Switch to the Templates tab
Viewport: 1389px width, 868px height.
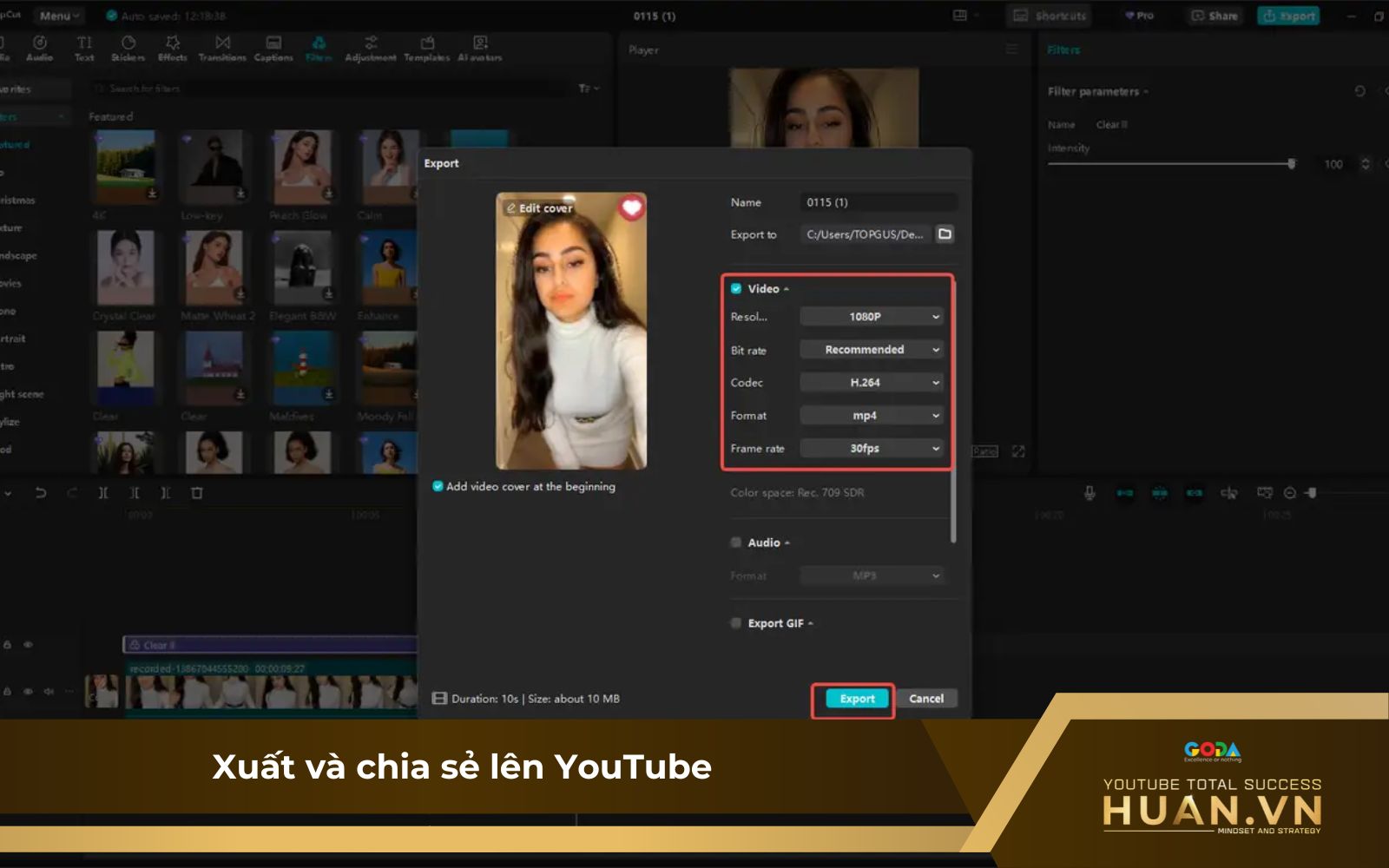point(425,48)
